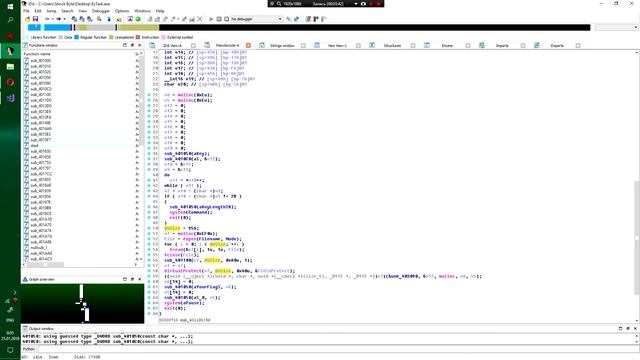Open the Windows menu
Screen dimensions: 640x360
pyautogui.click(x=142, y=11)
